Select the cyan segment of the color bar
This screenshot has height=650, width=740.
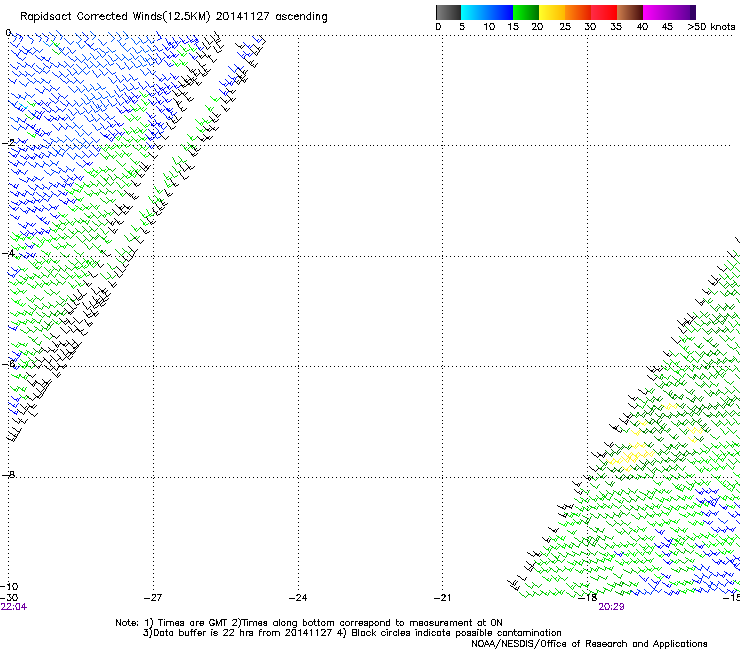point(474,12)
